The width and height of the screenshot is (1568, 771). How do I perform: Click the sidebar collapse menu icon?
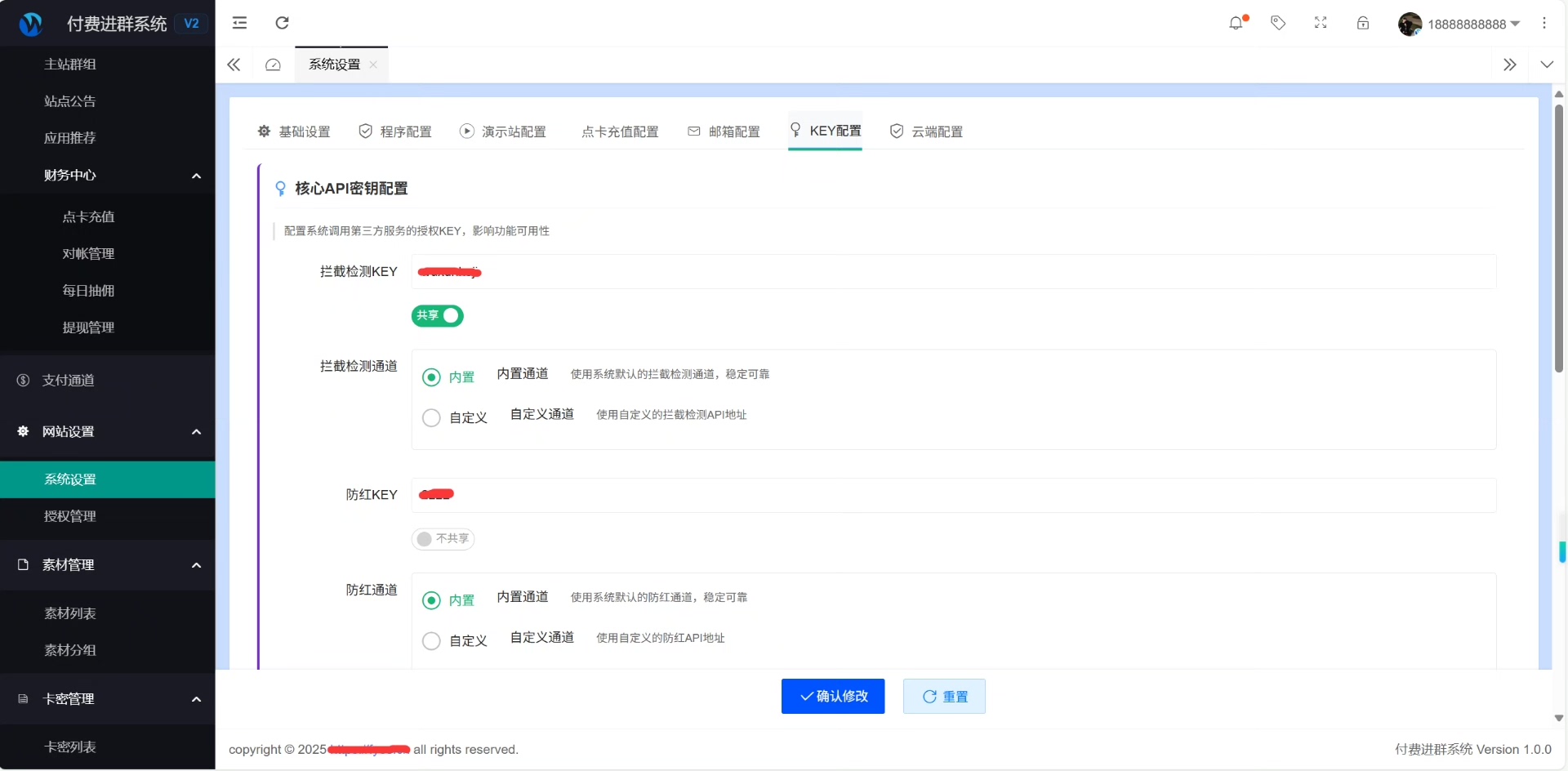(239, 23)
